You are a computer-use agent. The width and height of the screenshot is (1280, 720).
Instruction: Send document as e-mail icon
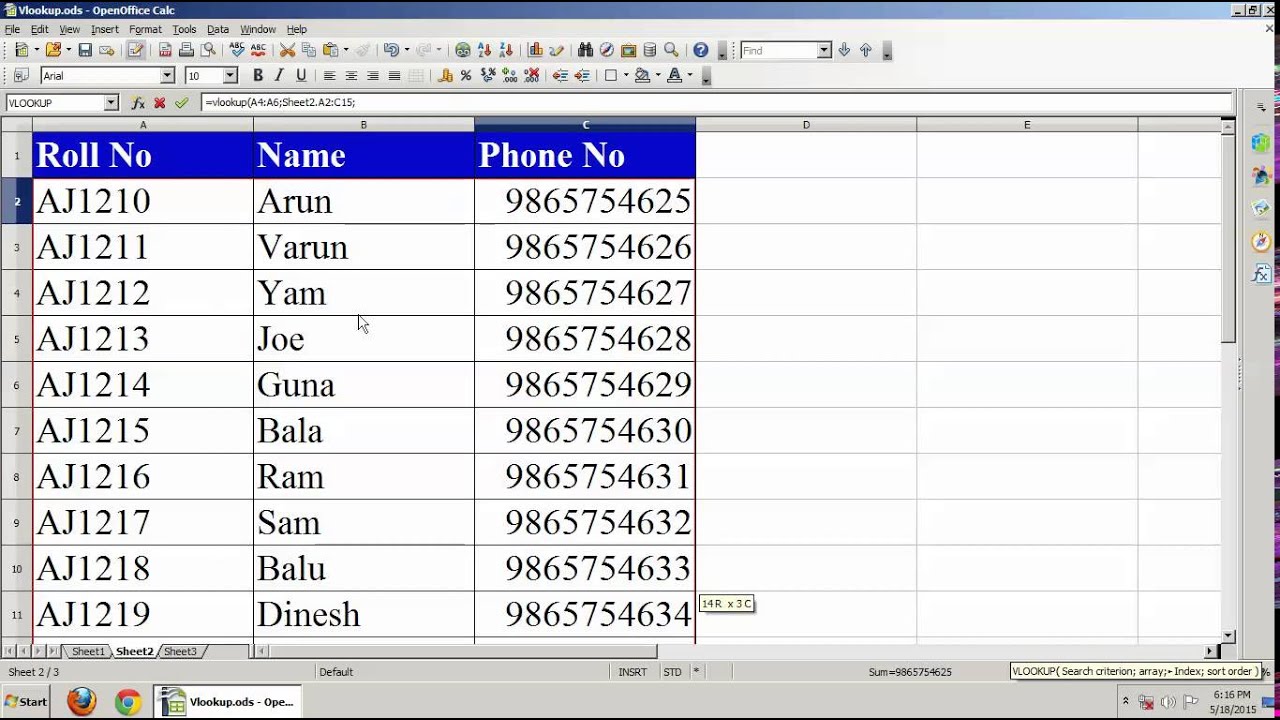(107, 50)
